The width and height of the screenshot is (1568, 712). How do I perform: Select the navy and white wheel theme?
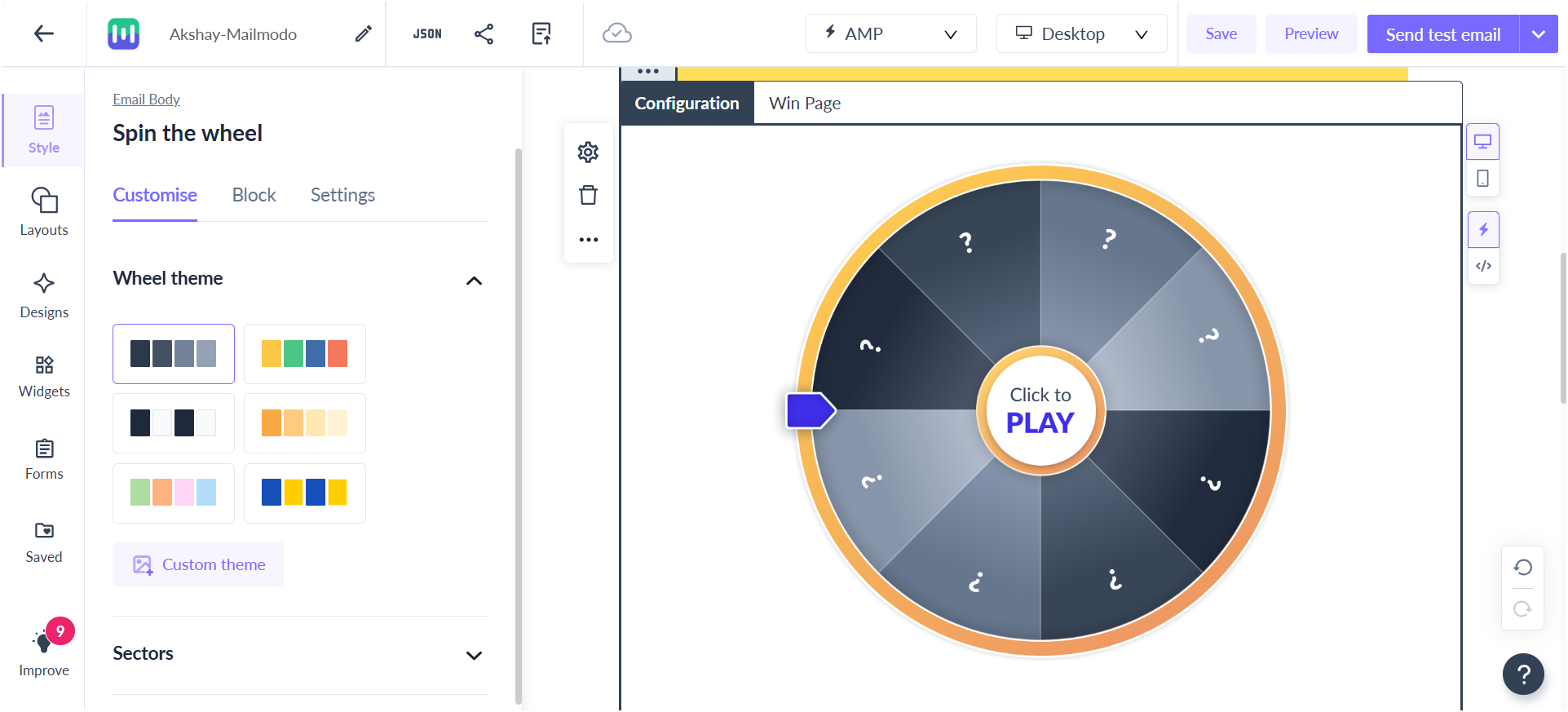click(x=174, y=423)
